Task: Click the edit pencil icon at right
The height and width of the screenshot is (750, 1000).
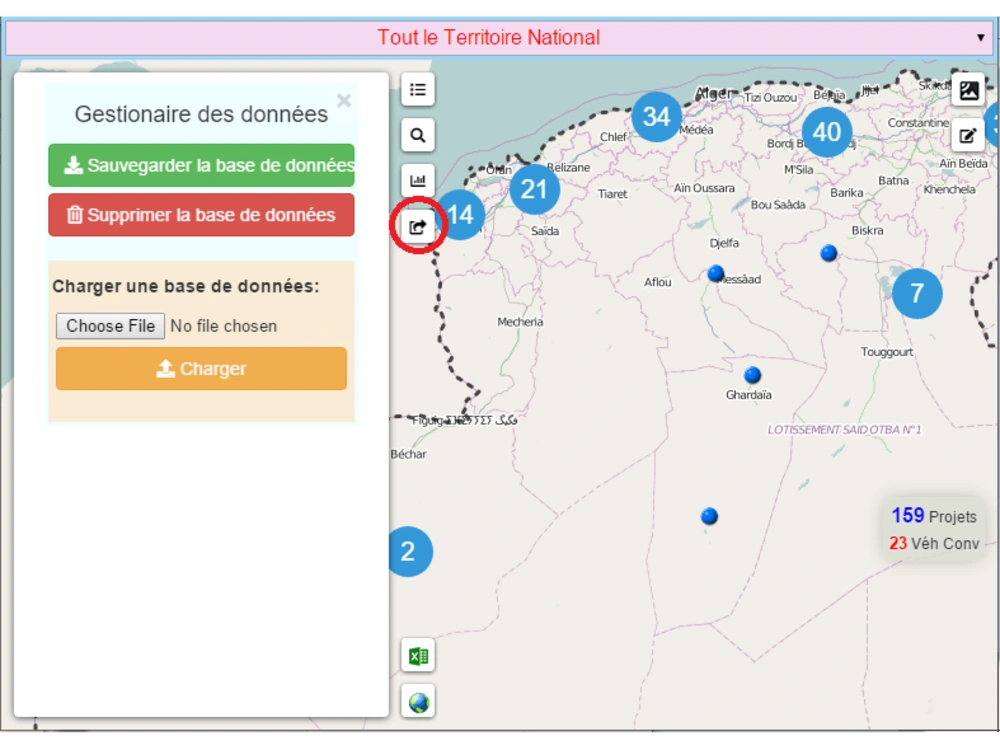Action: tap(968, 135)
